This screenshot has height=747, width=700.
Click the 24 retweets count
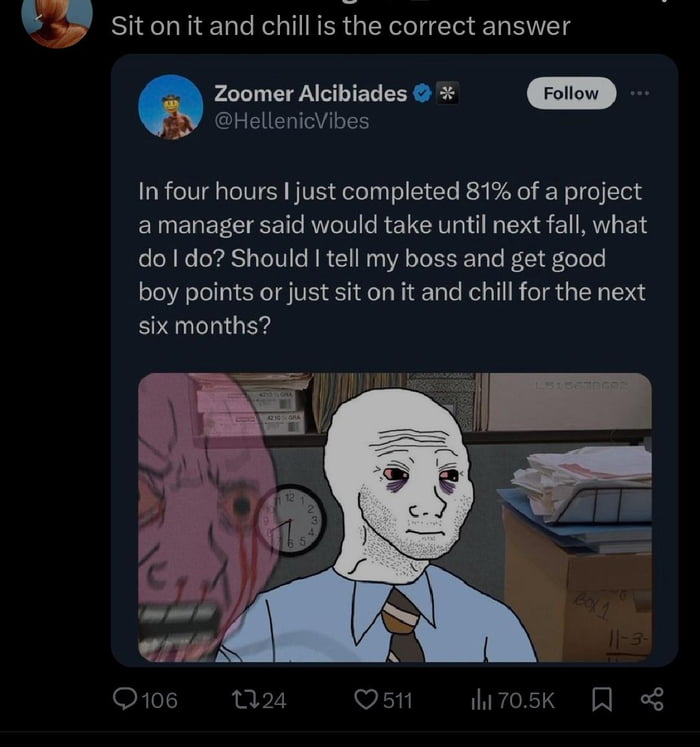click(273, 700)
